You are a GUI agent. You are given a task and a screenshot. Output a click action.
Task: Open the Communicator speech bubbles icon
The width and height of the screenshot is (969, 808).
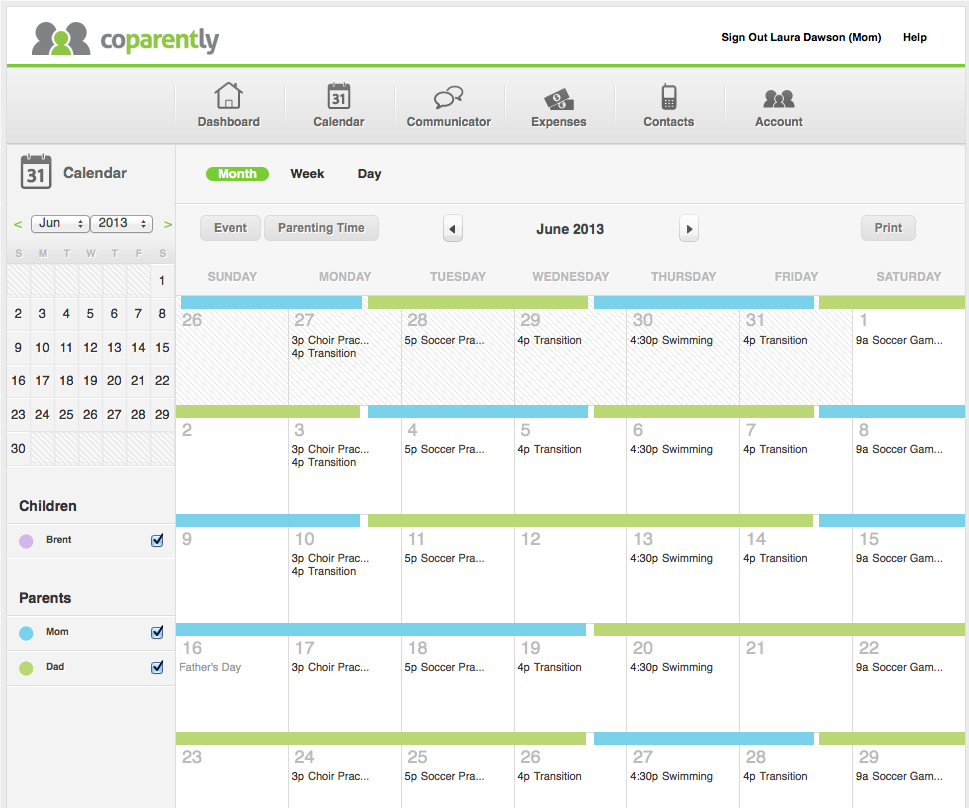tap(449, 97)
